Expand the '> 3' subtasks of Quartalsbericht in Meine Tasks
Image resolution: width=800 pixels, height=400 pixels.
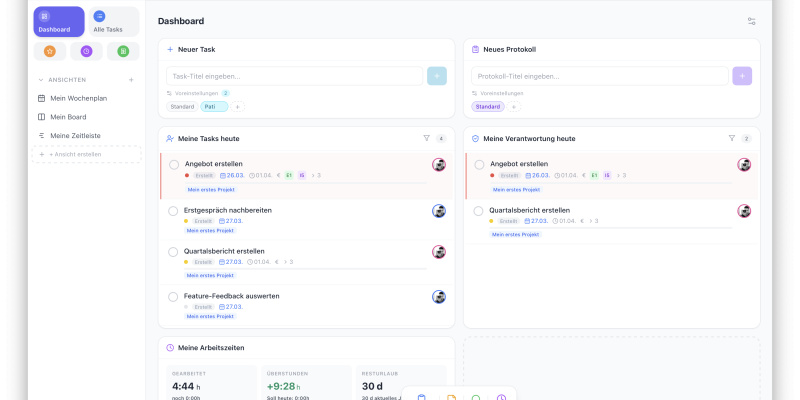[x=288, y=262]
